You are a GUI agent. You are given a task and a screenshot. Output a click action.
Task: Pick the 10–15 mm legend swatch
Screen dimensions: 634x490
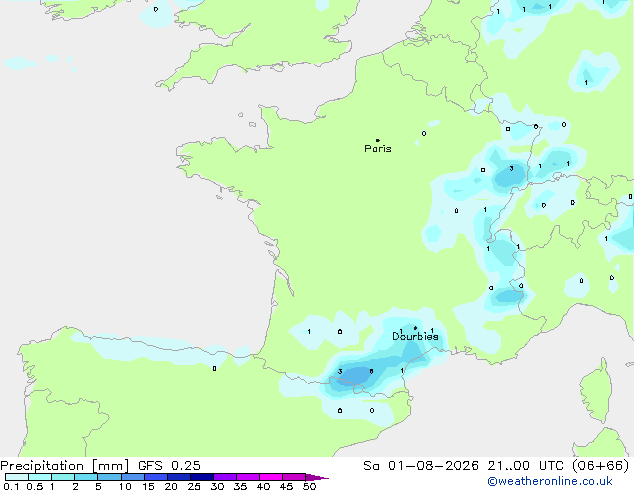click(133, 477)
